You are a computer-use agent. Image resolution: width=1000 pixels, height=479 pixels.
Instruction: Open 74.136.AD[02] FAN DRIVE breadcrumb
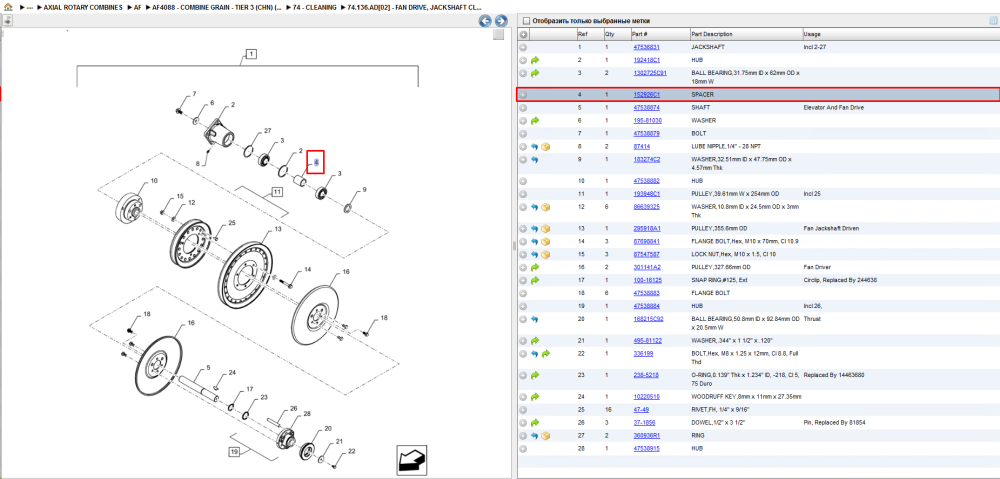pyautogui.click(x=415, y=7)
